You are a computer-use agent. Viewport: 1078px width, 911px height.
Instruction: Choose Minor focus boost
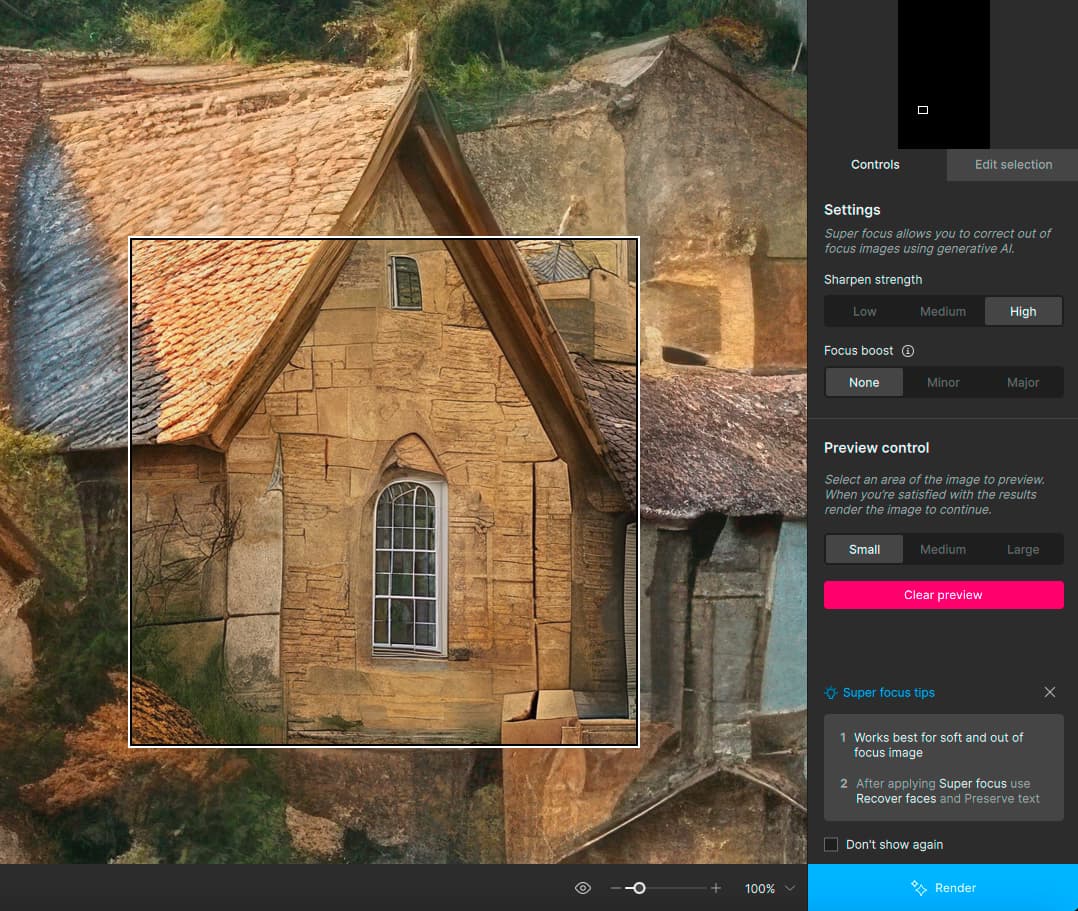pyautogui.click(x=943, y=383)
